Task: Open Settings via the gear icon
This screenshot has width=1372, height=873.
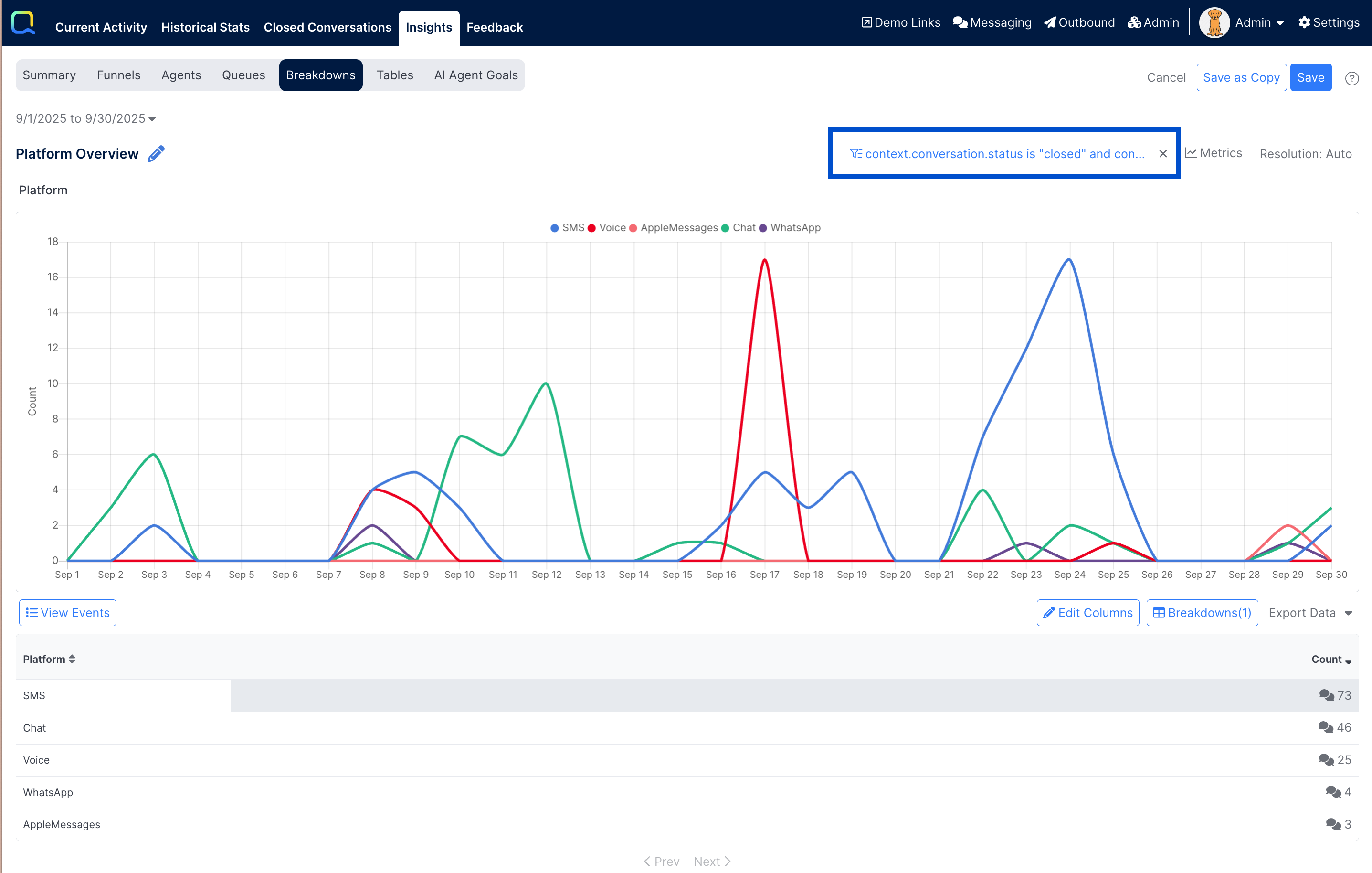Action: [x=1304, y=23]
